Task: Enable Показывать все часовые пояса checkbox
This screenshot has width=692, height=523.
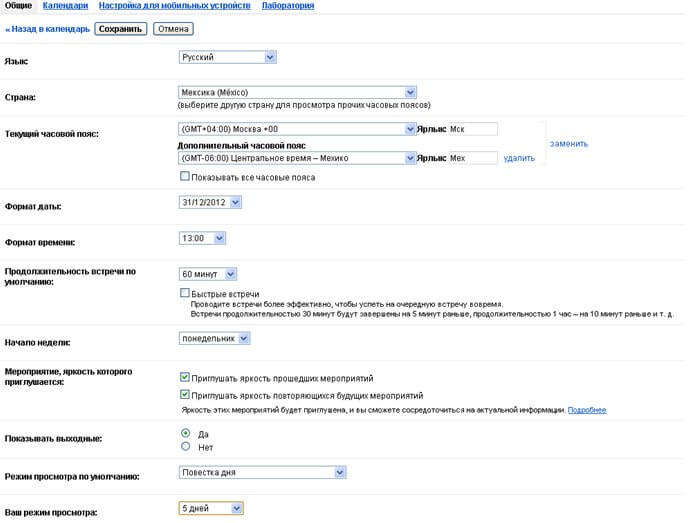Action: tap(184, 177)
